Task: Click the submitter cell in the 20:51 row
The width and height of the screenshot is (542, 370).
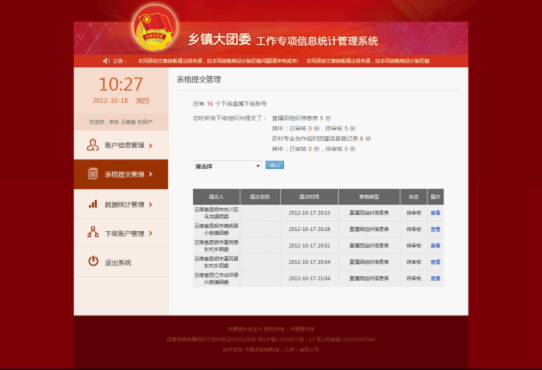Action: click(x=216, y=246)
